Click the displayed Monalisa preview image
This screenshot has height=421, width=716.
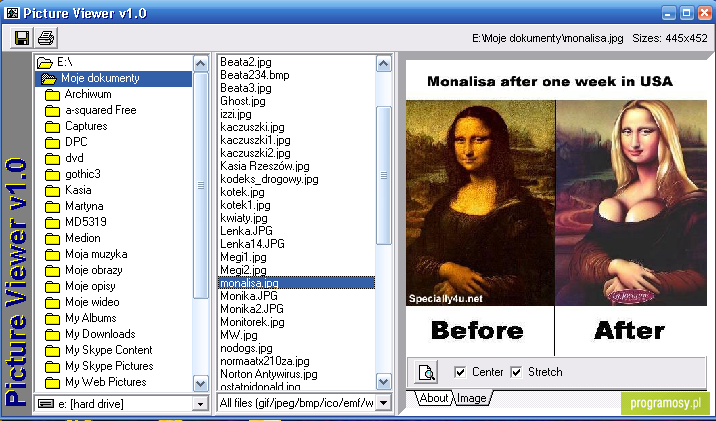tap(556, 208)
